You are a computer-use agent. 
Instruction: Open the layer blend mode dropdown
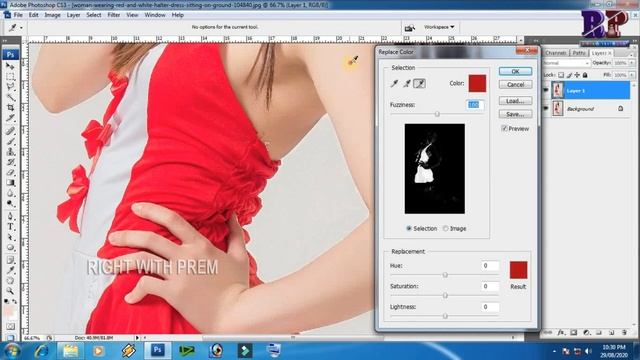(566, 63)
